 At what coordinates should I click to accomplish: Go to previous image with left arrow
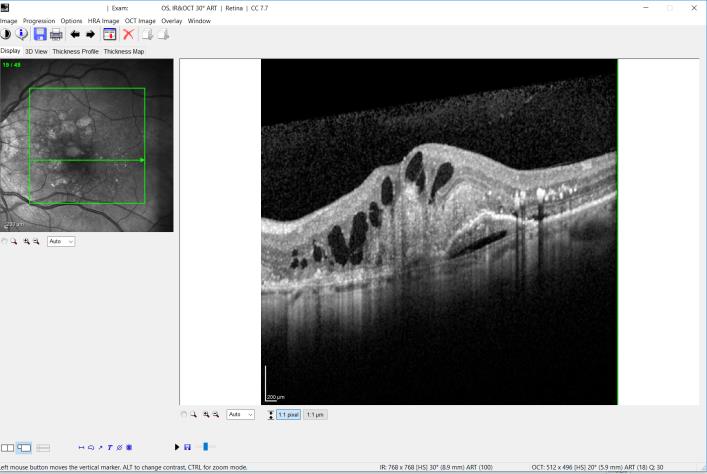[x=75, y=34]
